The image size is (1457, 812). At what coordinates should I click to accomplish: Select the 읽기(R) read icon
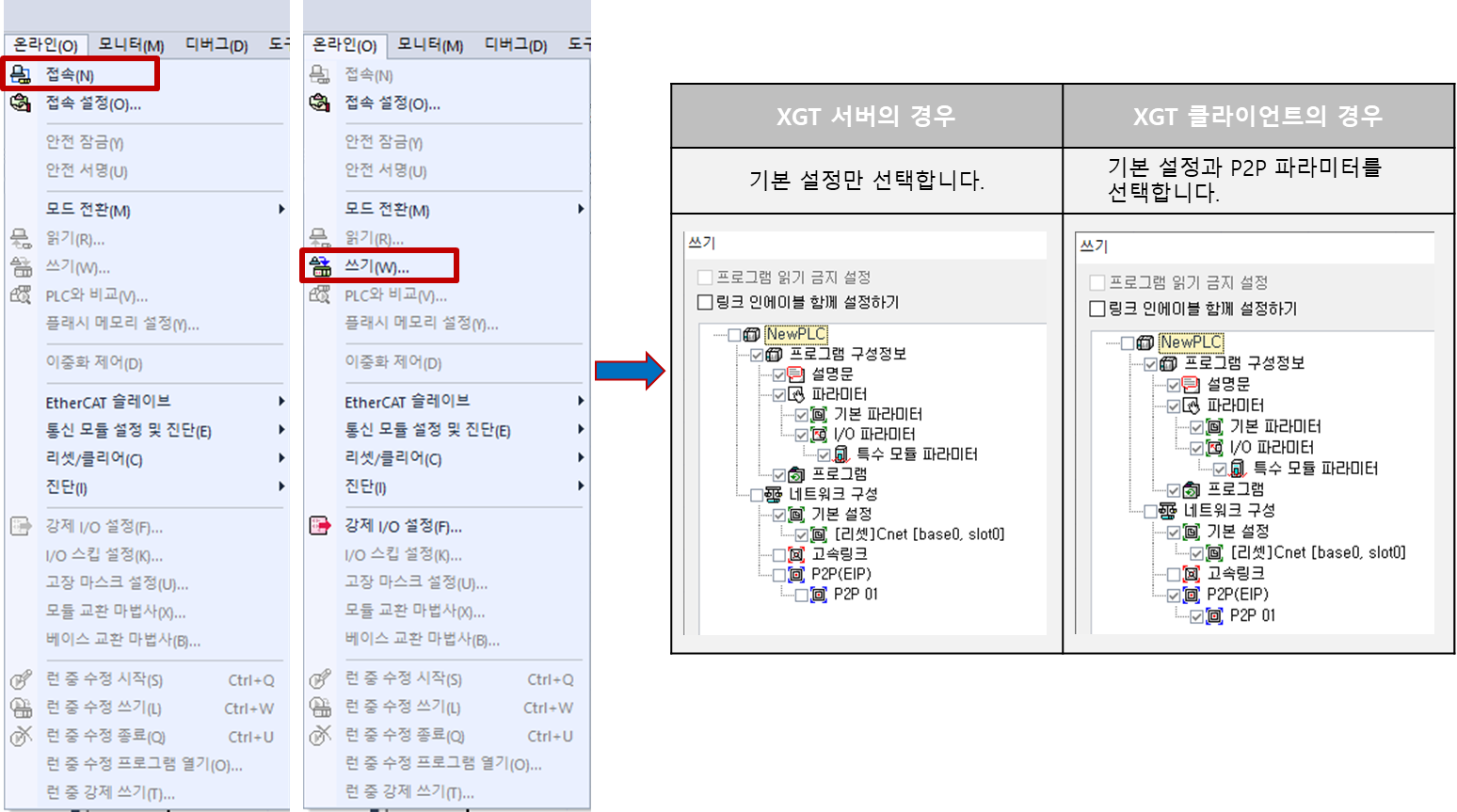(21, 238)
